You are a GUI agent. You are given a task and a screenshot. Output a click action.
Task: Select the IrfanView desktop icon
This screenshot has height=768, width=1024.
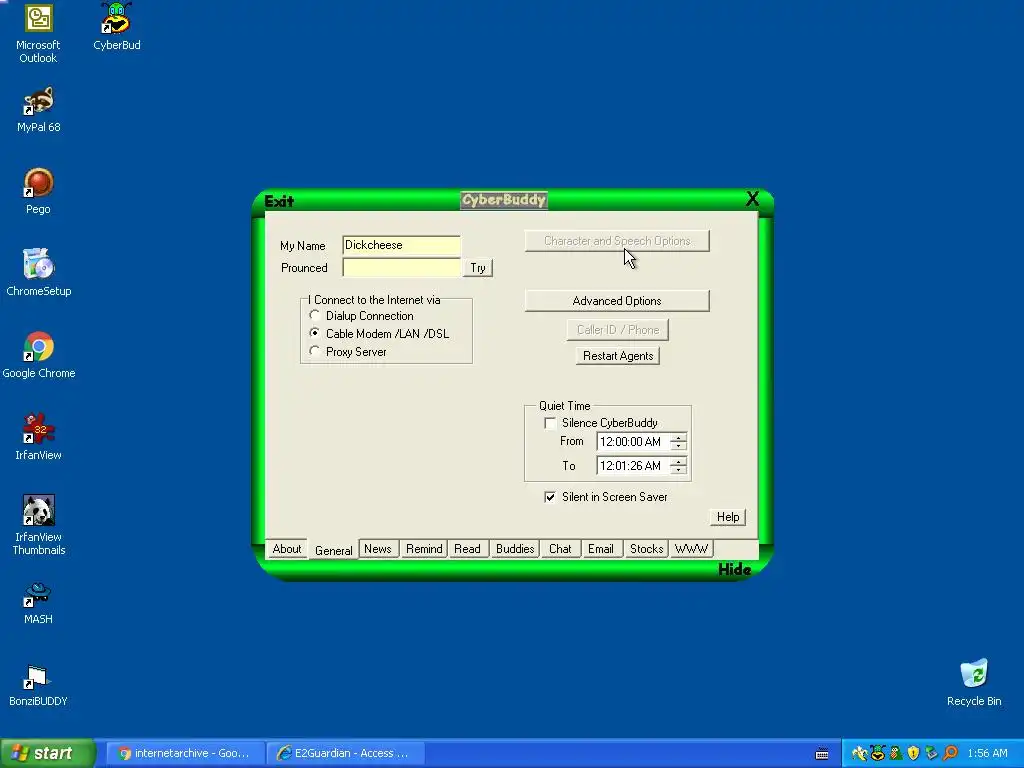(39, 437)
